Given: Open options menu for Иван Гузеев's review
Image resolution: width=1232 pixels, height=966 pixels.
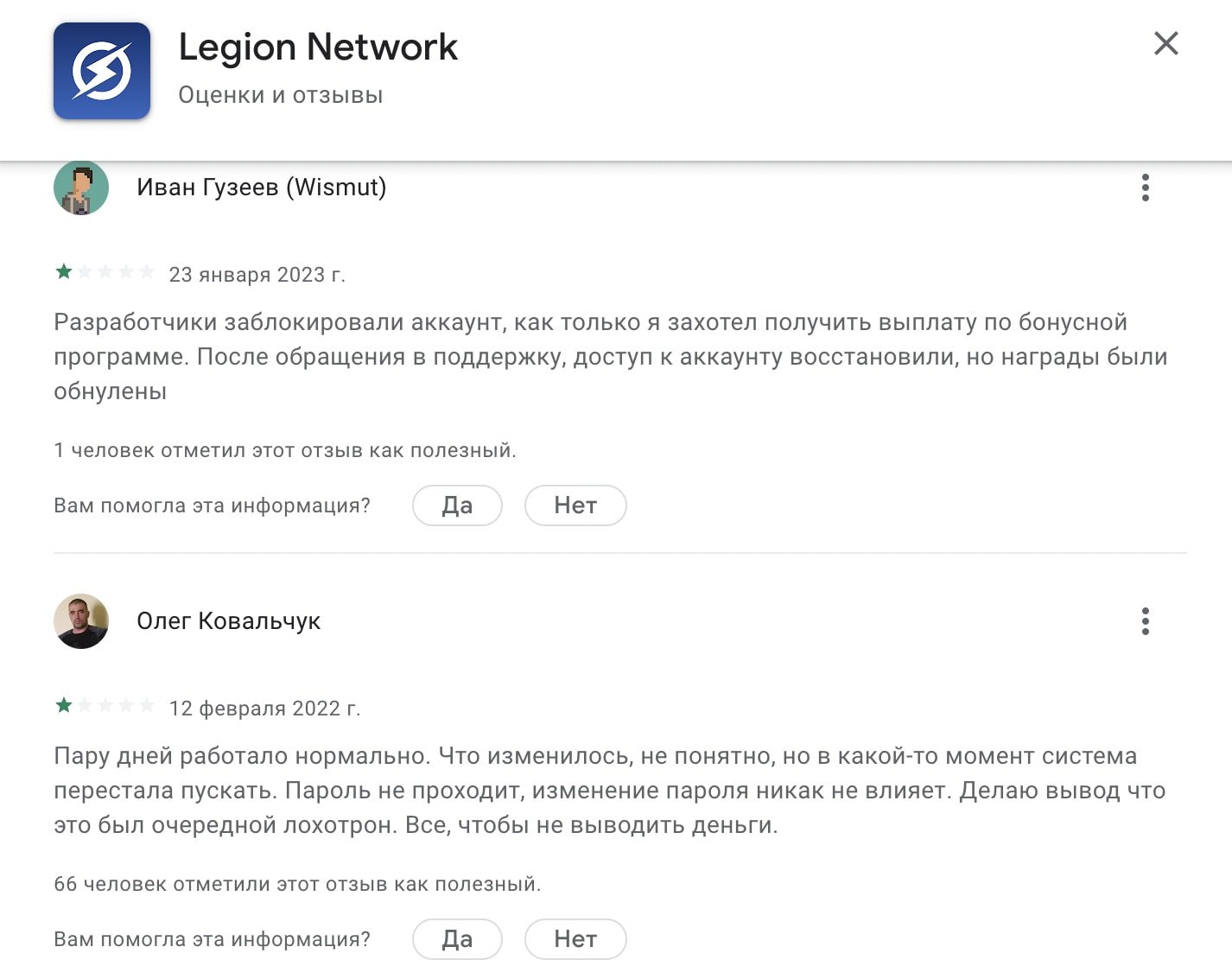Looking at the screenshot, I should pos(1145,187).
